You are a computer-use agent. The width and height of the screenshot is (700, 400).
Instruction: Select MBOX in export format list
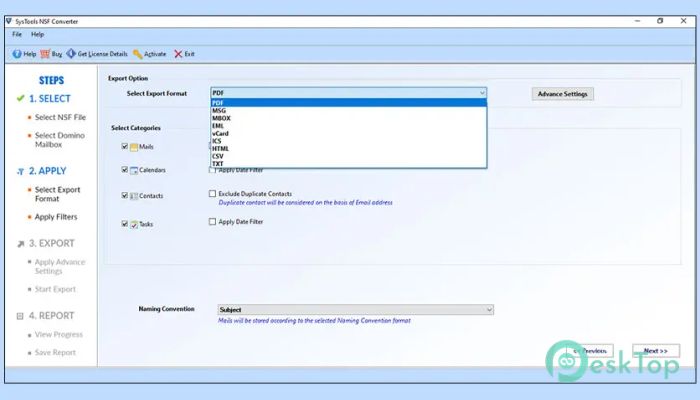[349, 118]
